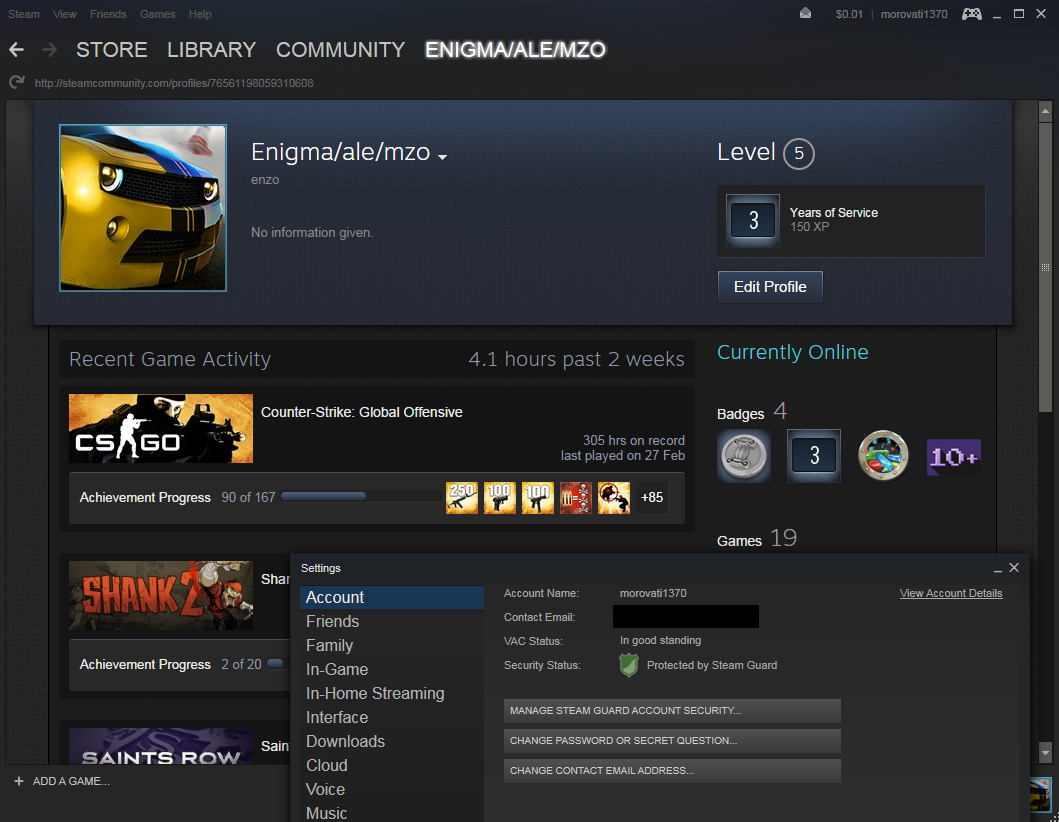The image size is (1059, 822).
Task: Open friends avatar in bottom right corner
Action: tap(1040, 795)
